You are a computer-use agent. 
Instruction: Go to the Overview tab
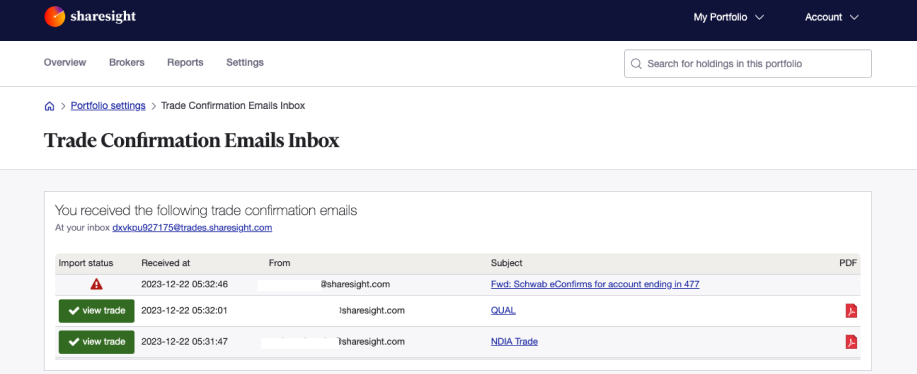click(x=65, y=63)
